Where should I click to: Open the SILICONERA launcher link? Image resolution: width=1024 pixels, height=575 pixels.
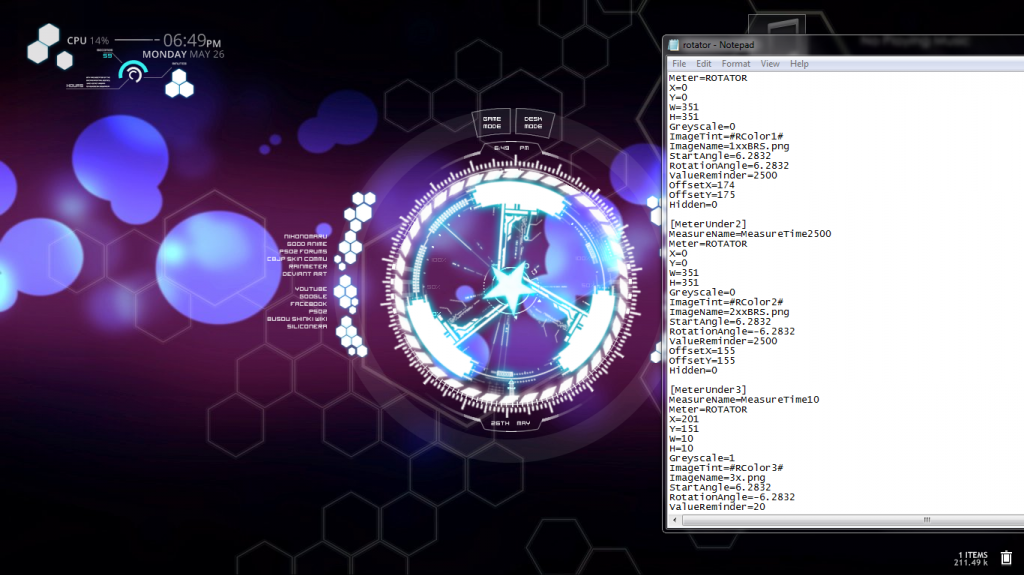click(x=307, y=326)
